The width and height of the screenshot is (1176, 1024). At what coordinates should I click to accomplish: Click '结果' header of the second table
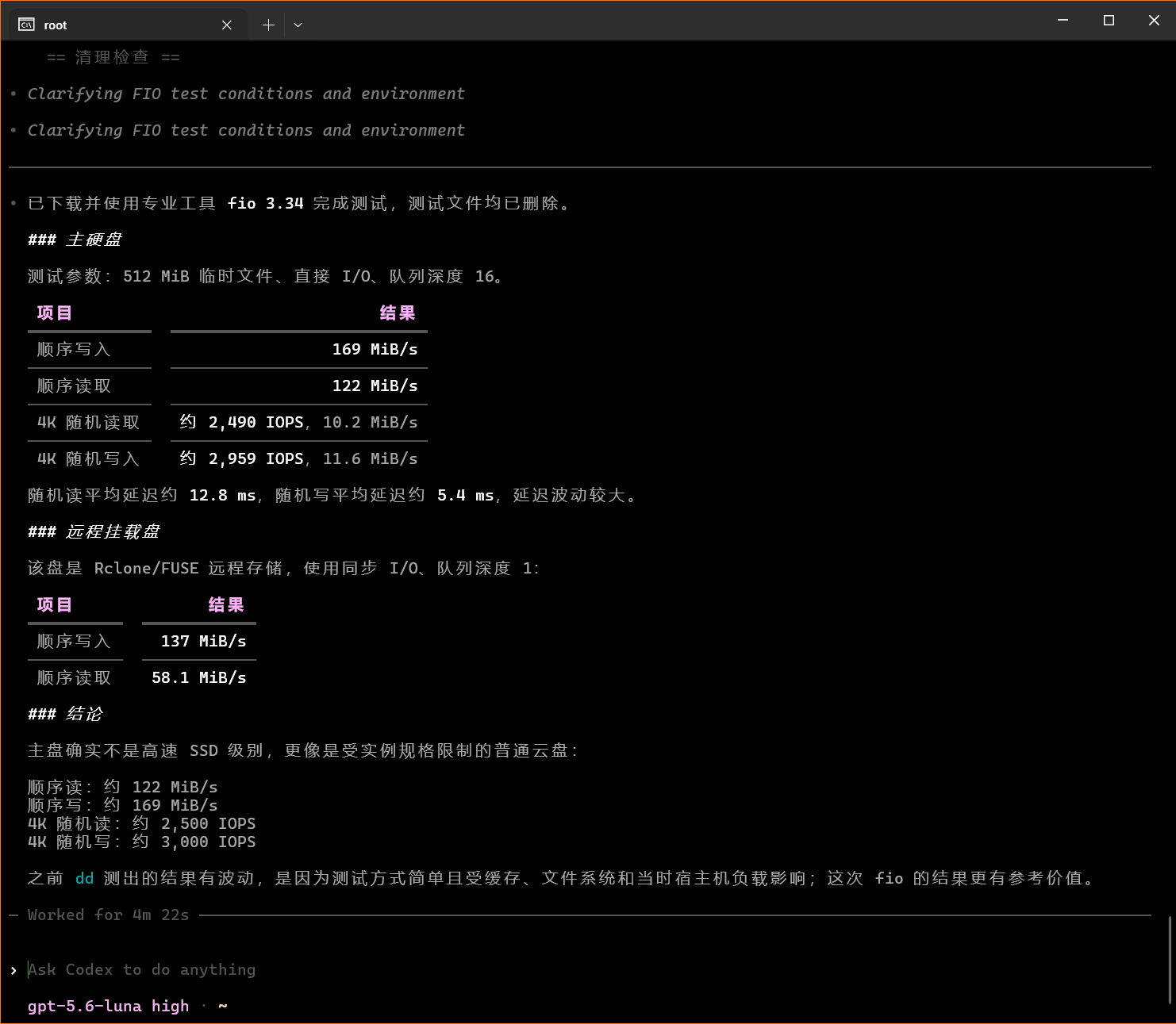coord(226,604)
